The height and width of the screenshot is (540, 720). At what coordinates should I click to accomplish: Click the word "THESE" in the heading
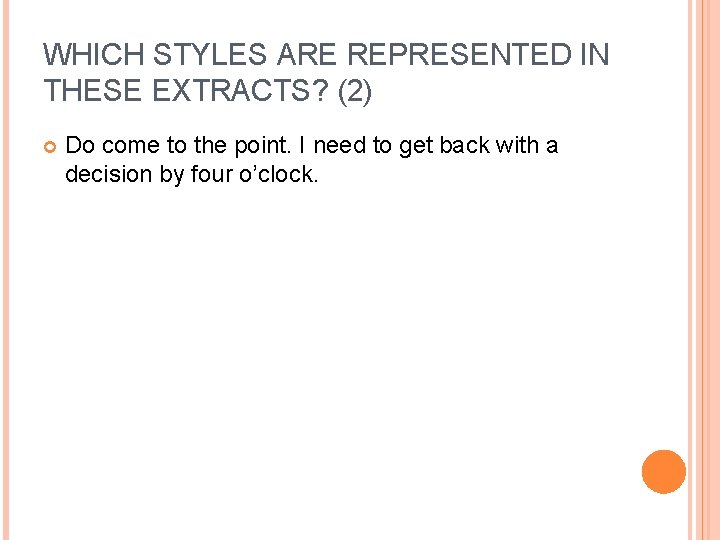click(93, 90)
